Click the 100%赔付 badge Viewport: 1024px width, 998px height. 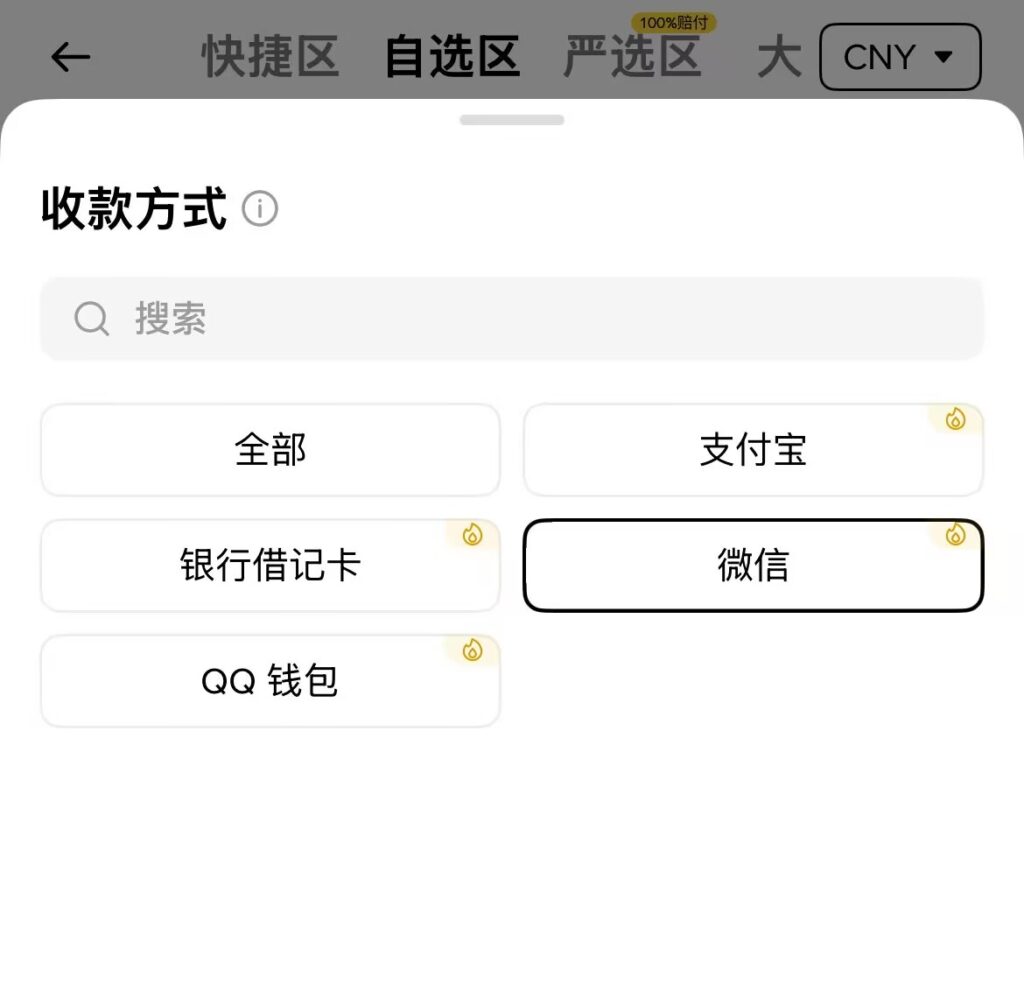[674, 22]
